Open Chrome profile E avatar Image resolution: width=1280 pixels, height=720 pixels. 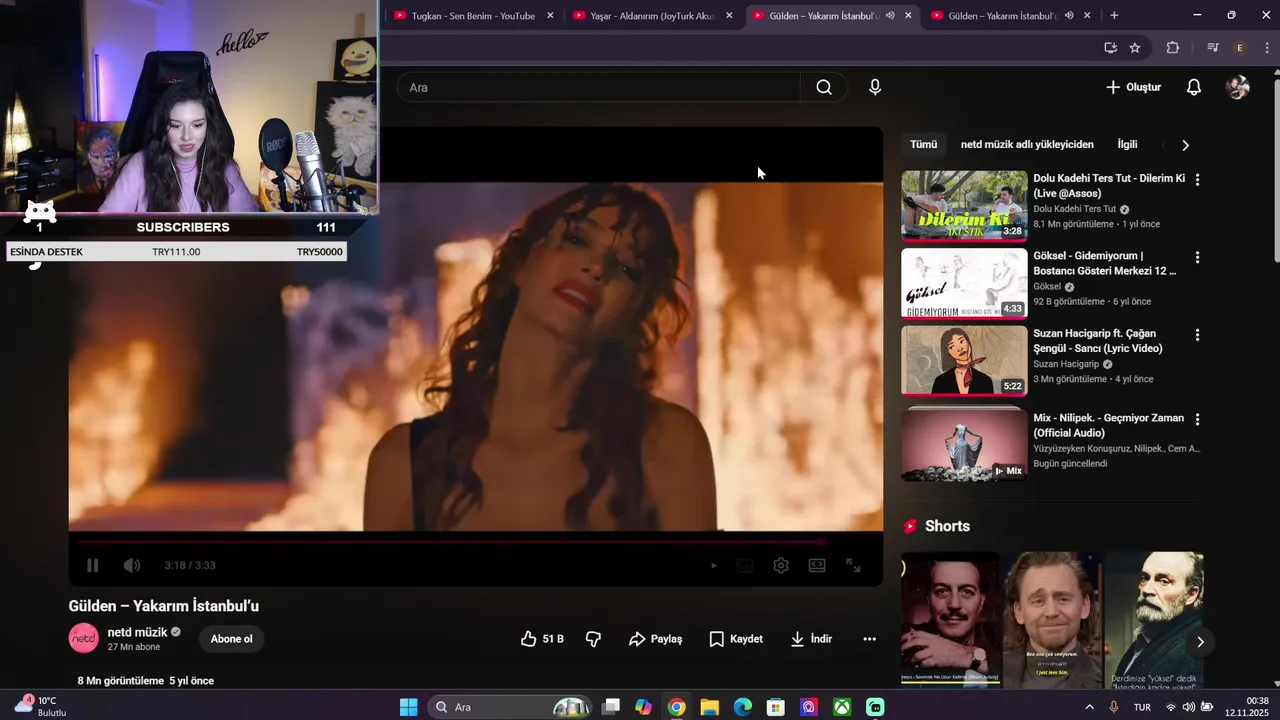point(1240,47)
